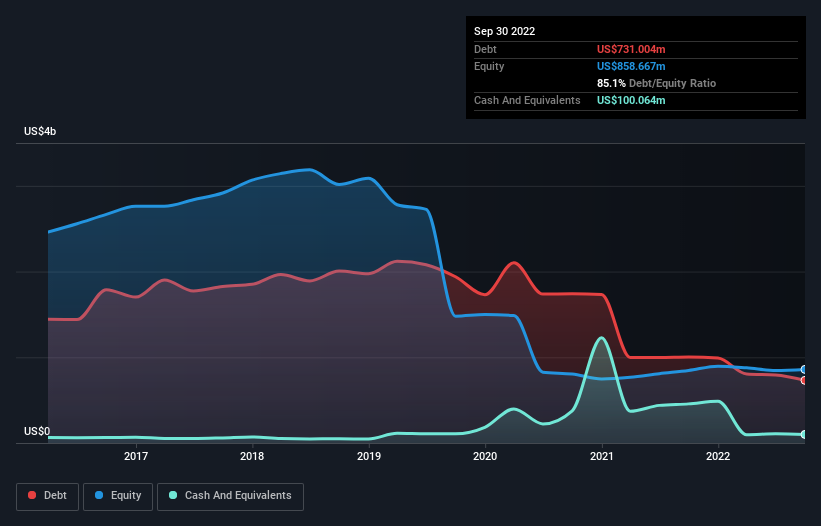
Task: Click the US$0 y-axis label
Action: [37, 431]
